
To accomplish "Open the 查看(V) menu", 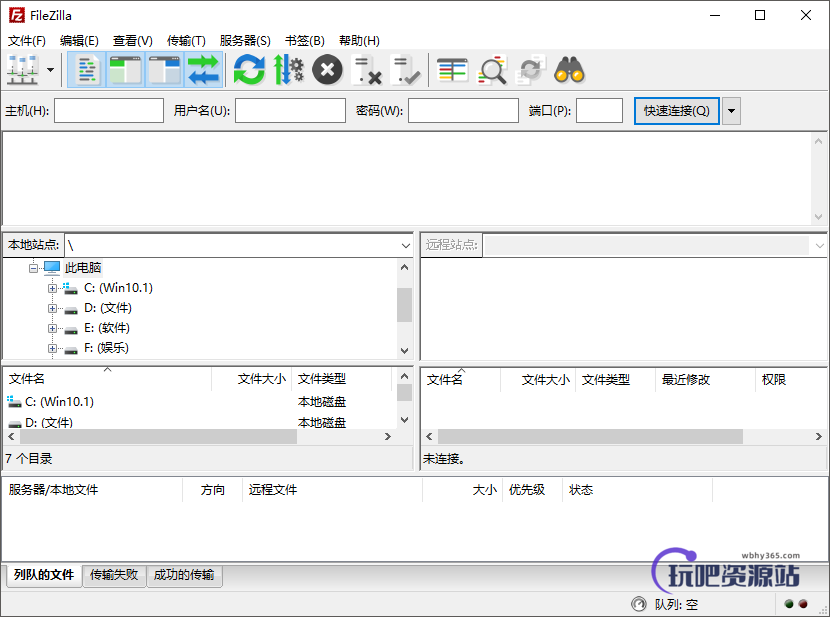I will [x=133, y=41].
